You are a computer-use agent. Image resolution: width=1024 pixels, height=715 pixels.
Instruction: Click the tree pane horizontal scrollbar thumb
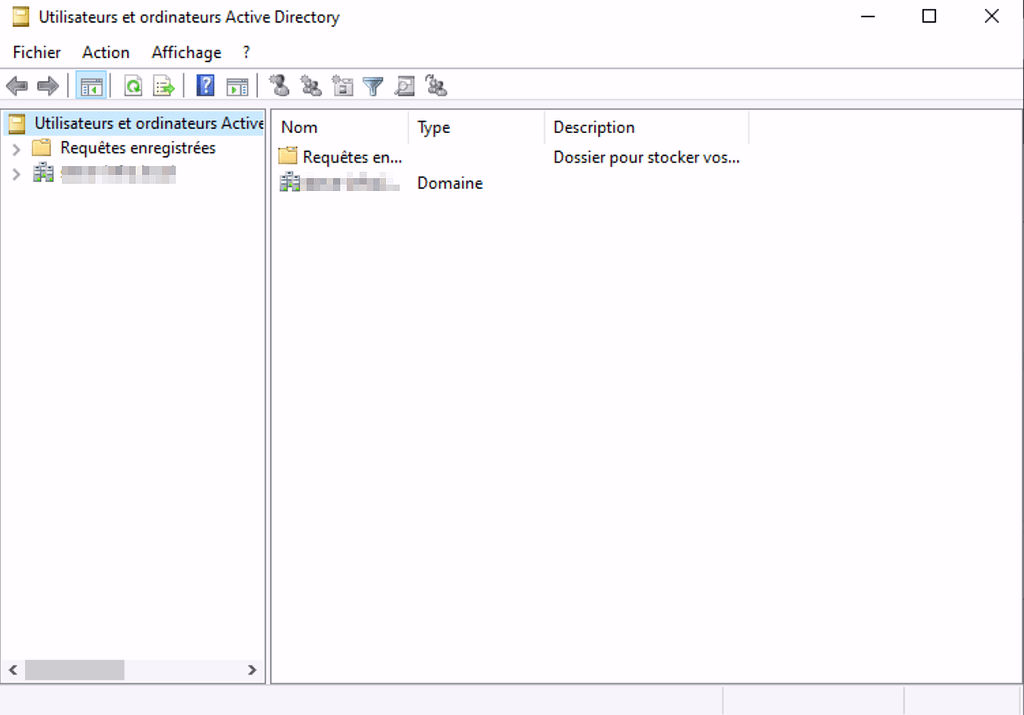click(74, 670)
